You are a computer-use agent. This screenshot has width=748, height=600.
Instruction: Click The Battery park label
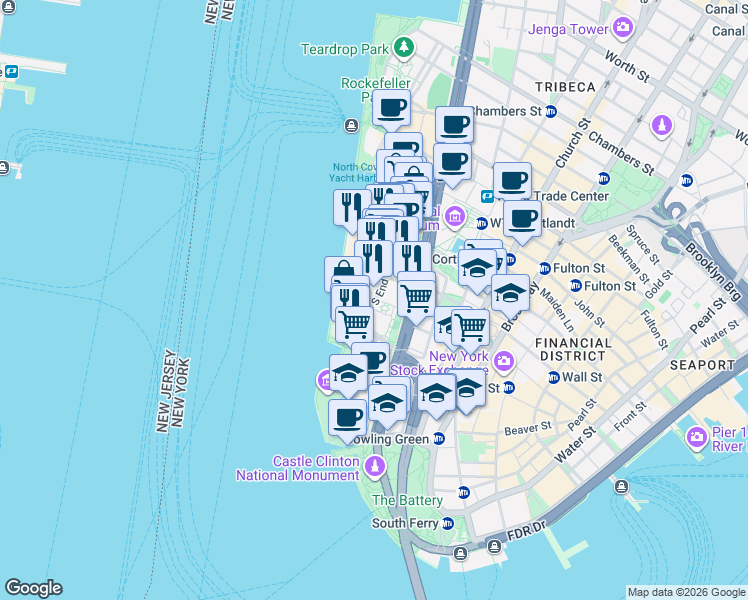(x=407, y=500)
